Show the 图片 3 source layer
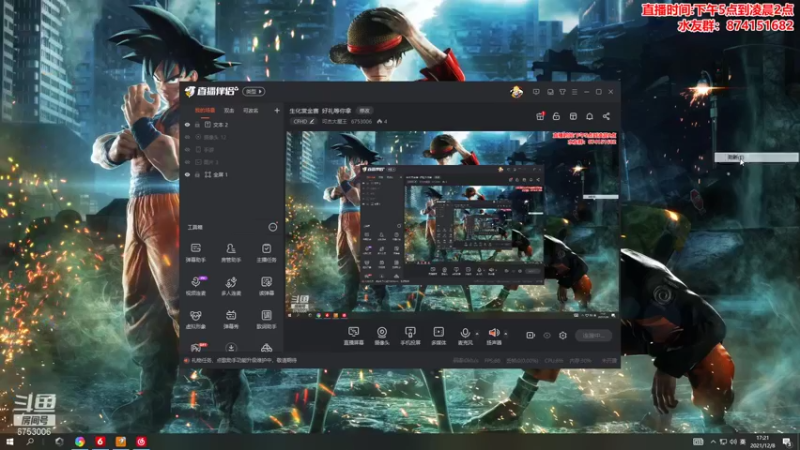This screenshot has height=450, width=800. coord(187,162)
